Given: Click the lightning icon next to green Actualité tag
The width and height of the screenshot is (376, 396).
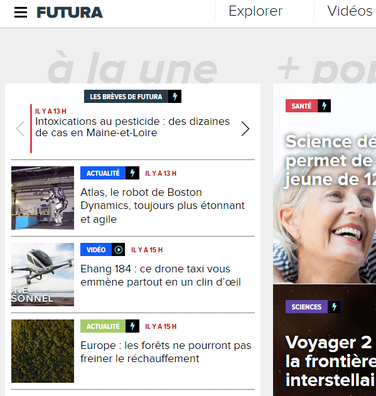Looking at the screenshot, I should (x=132, y=326).
